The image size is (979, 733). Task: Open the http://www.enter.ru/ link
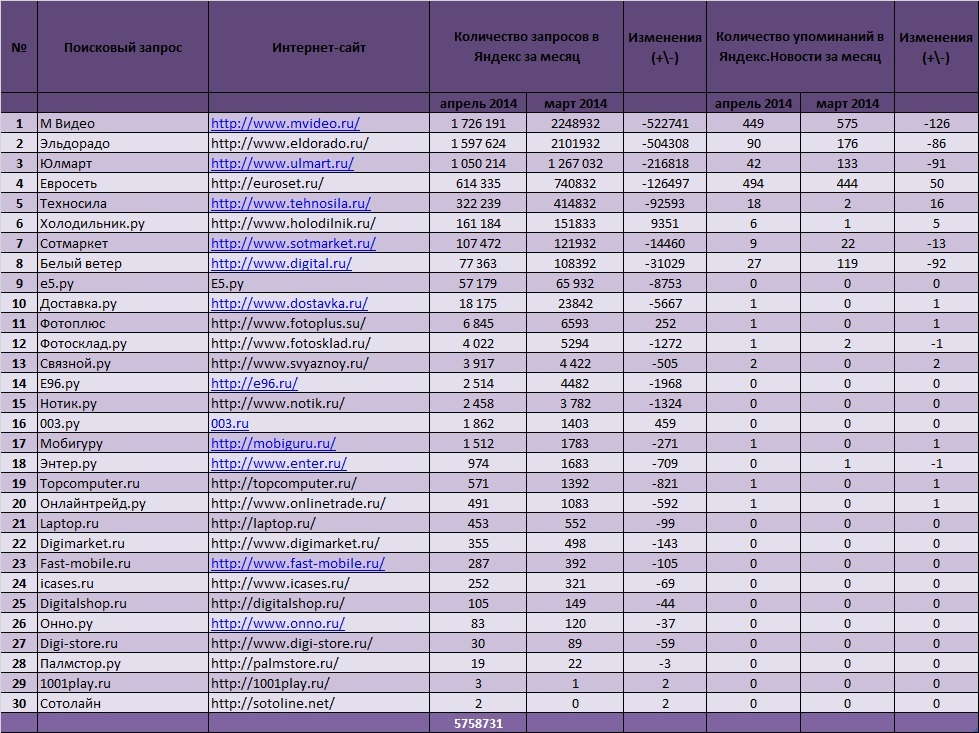278,463
